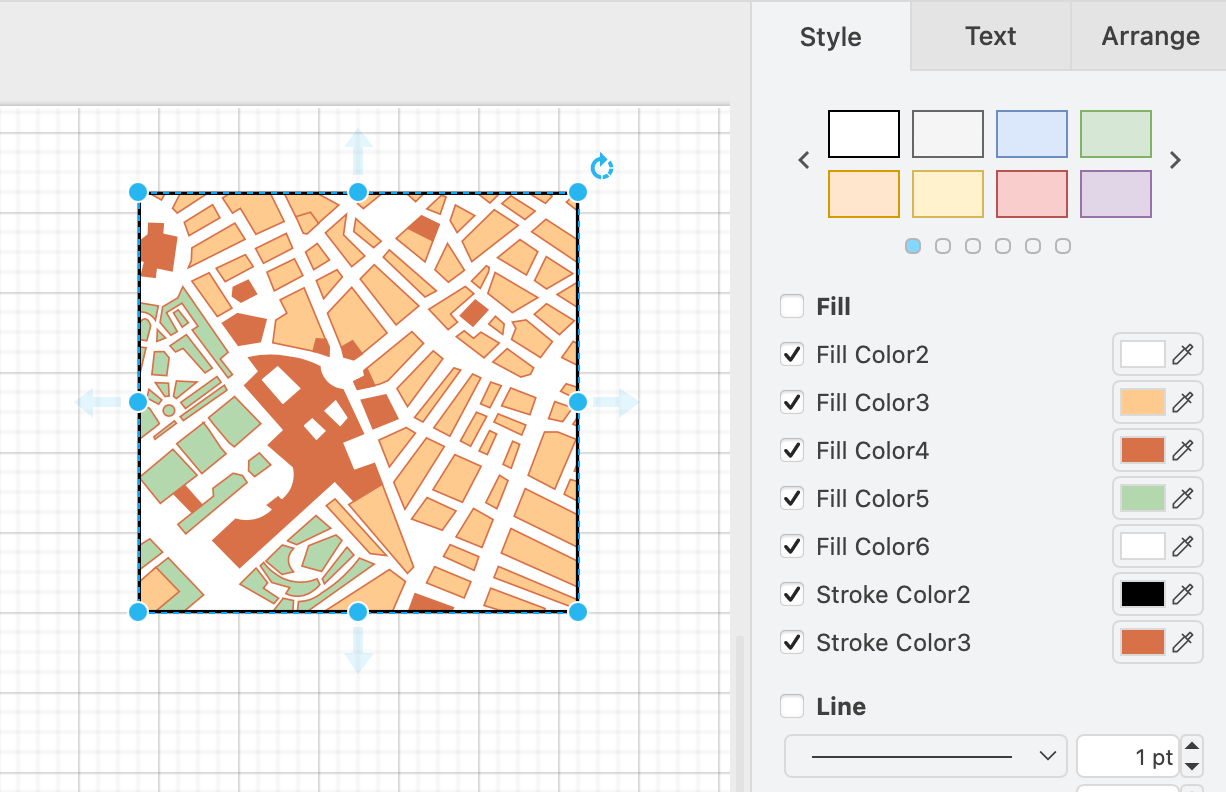The height and width of the screenshot is (792, 1226).
Task: Open the Fill Color5 eyedropper picker
Action: pos(1183,498)
